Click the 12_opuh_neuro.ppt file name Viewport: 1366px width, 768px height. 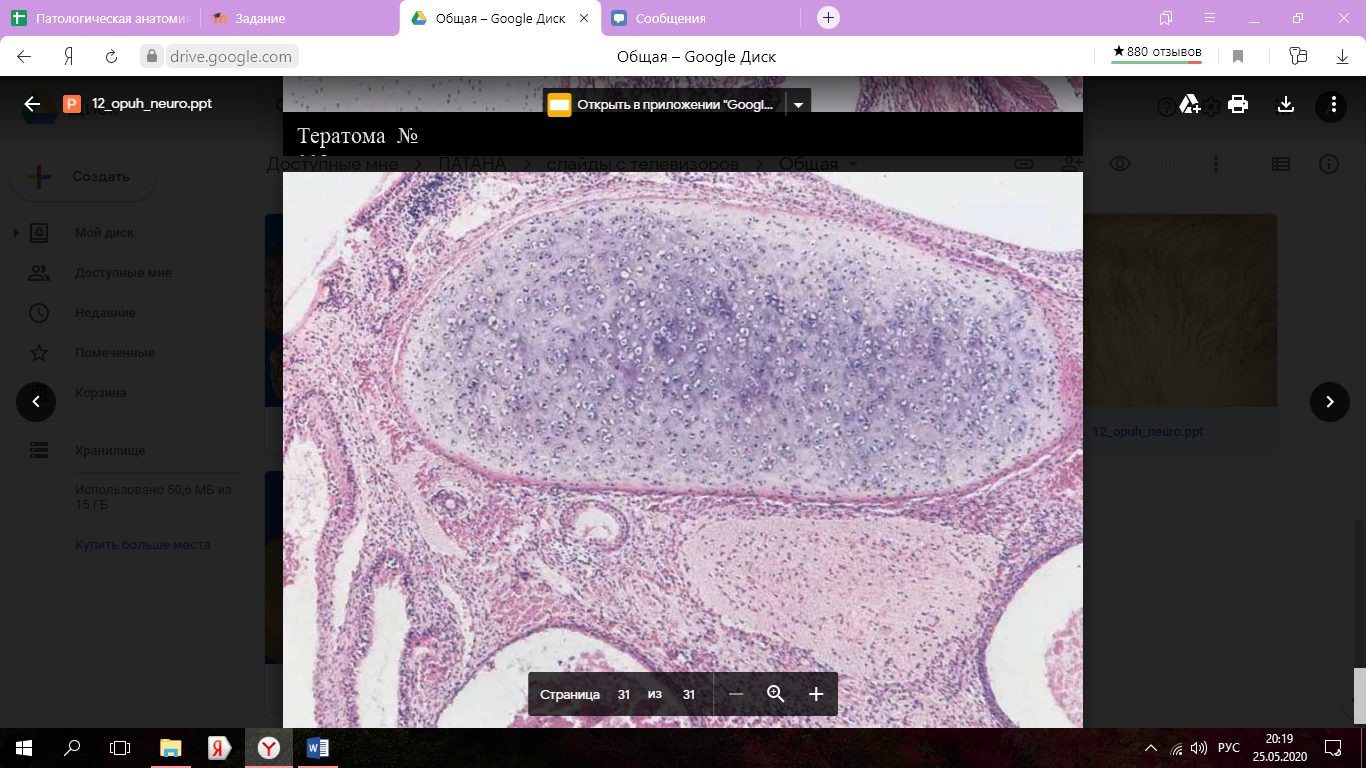152,104
